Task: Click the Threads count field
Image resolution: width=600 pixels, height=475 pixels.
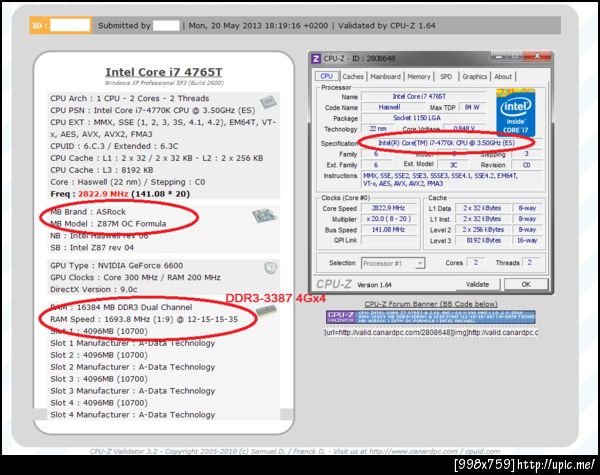Action: (x=530, y=263)
